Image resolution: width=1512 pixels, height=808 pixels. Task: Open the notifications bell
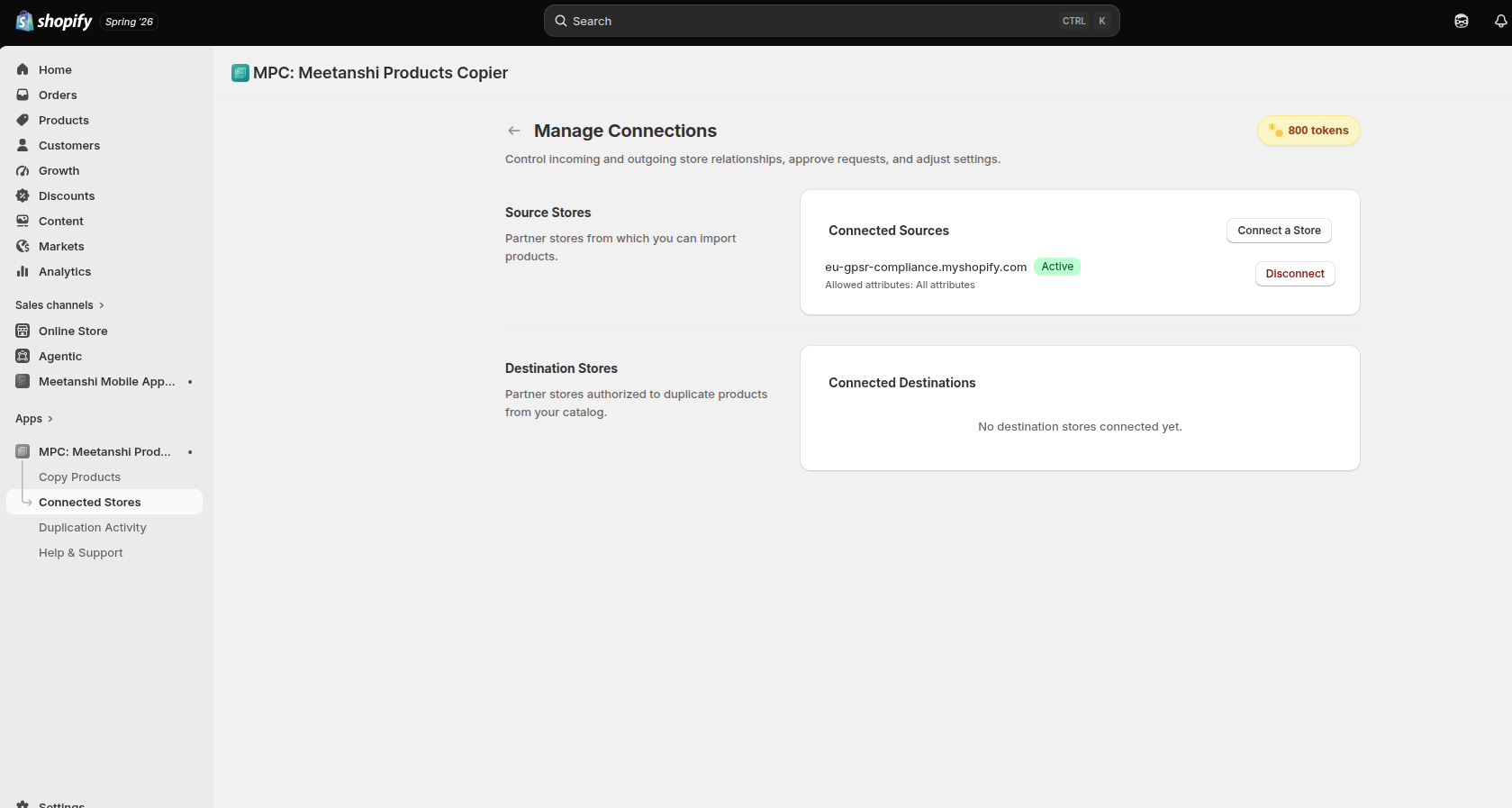(1501, 21)
